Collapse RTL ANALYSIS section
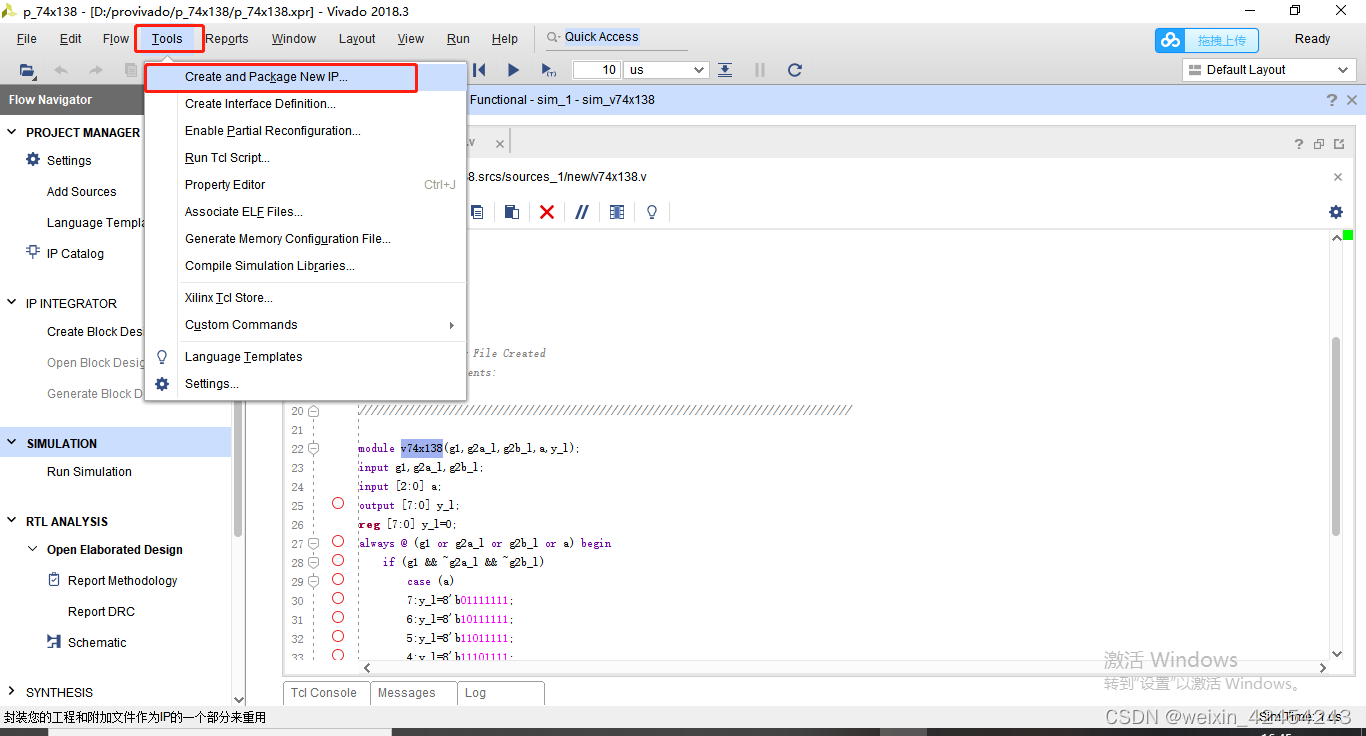Viewport: 1366px width, 736px height. pyautogui.click(x=12, y=522)
